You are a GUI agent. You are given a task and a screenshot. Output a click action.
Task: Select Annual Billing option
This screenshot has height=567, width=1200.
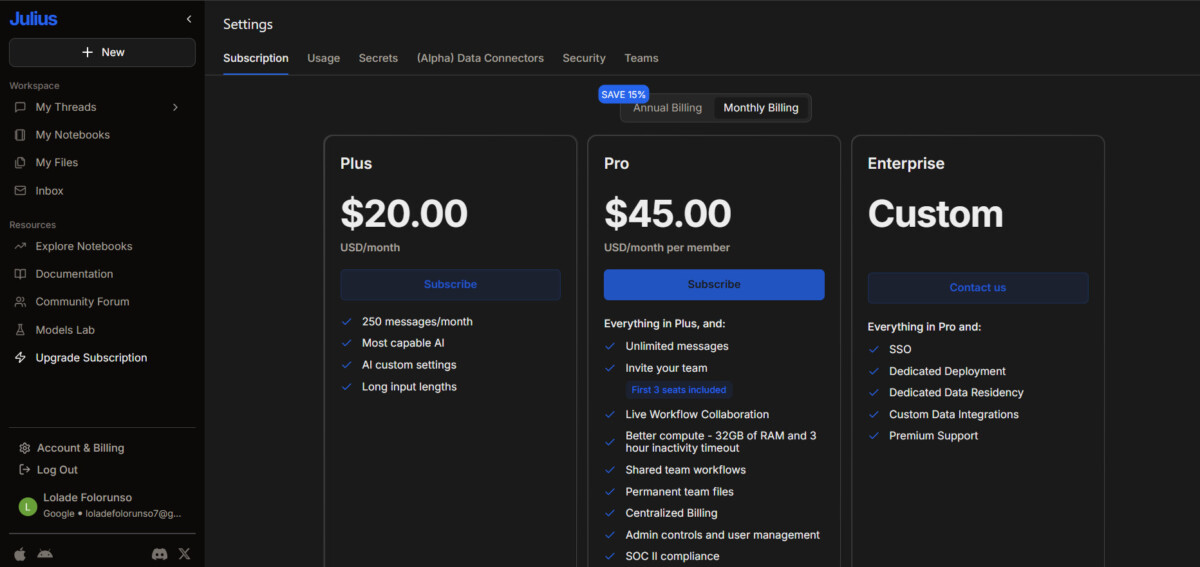click(x=667, y=108)
